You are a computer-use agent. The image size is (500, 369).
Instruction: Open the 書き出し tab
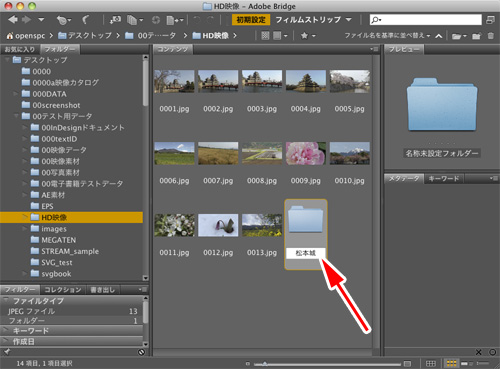103,290
